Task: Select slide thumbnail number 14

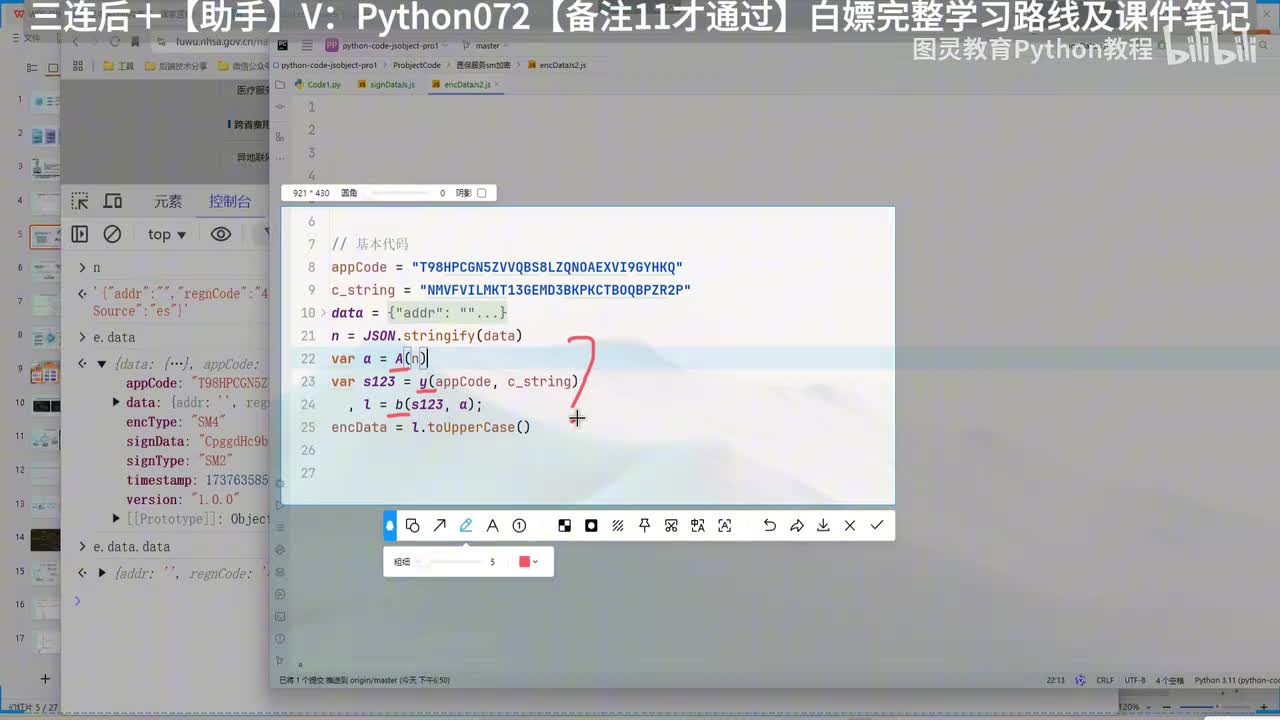Action: tap(46, 540)
